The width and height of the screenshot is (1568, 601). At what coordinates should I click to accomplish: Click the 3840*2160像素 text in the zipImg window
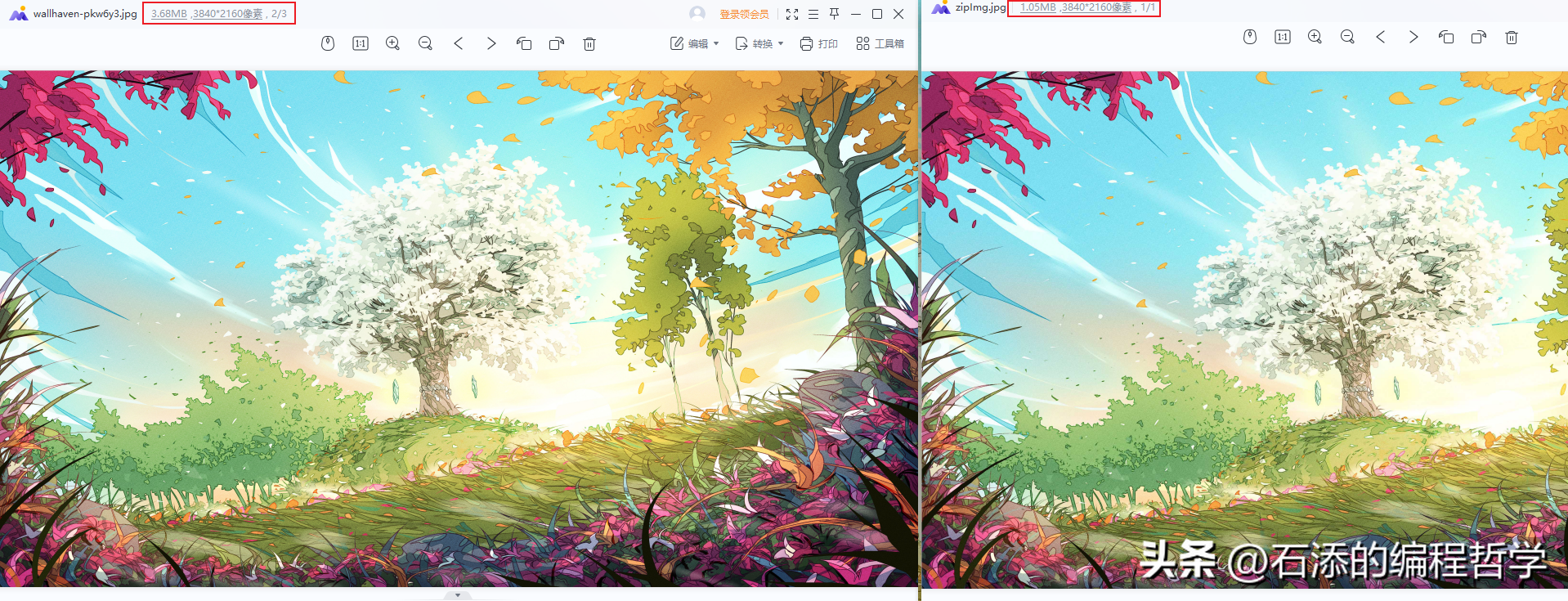(1096, 7)
